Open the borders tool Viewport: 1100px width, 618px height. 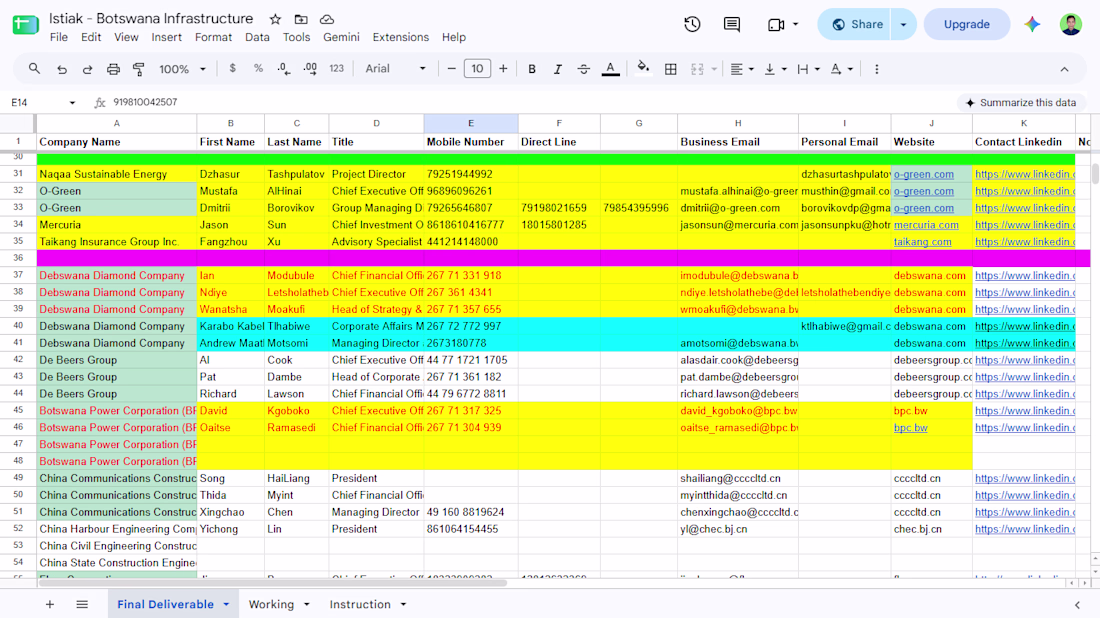(x=671, y=69)
